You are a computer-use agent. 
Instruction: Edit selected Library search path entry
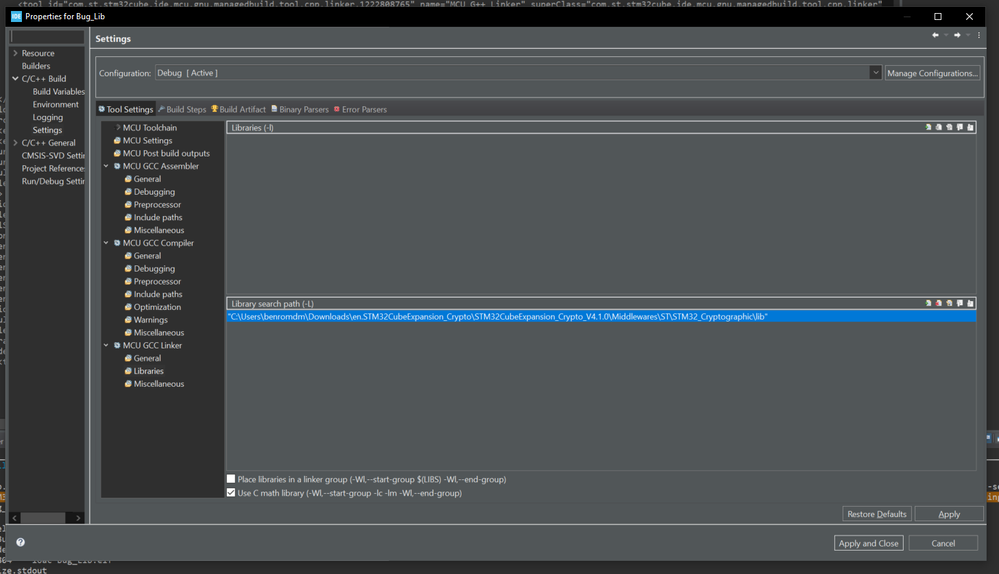pos(949,303)
